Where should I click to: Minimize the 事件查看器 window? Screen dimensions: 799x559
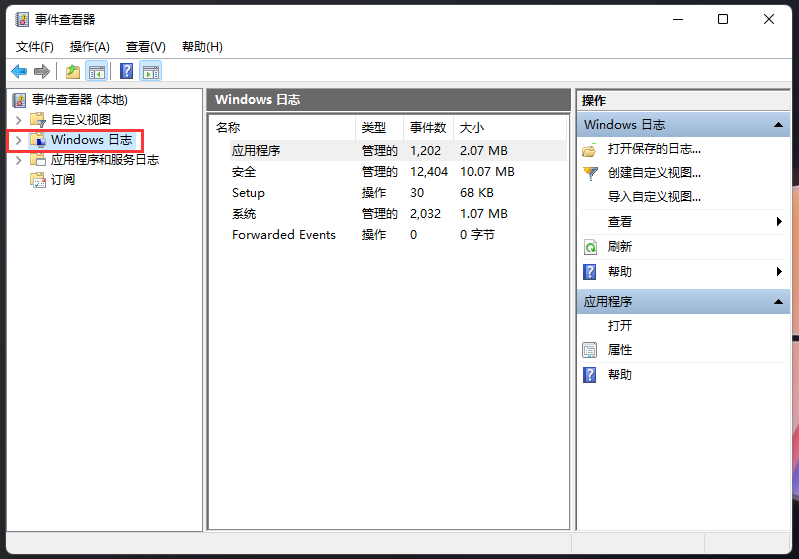(x=678, y=19)
